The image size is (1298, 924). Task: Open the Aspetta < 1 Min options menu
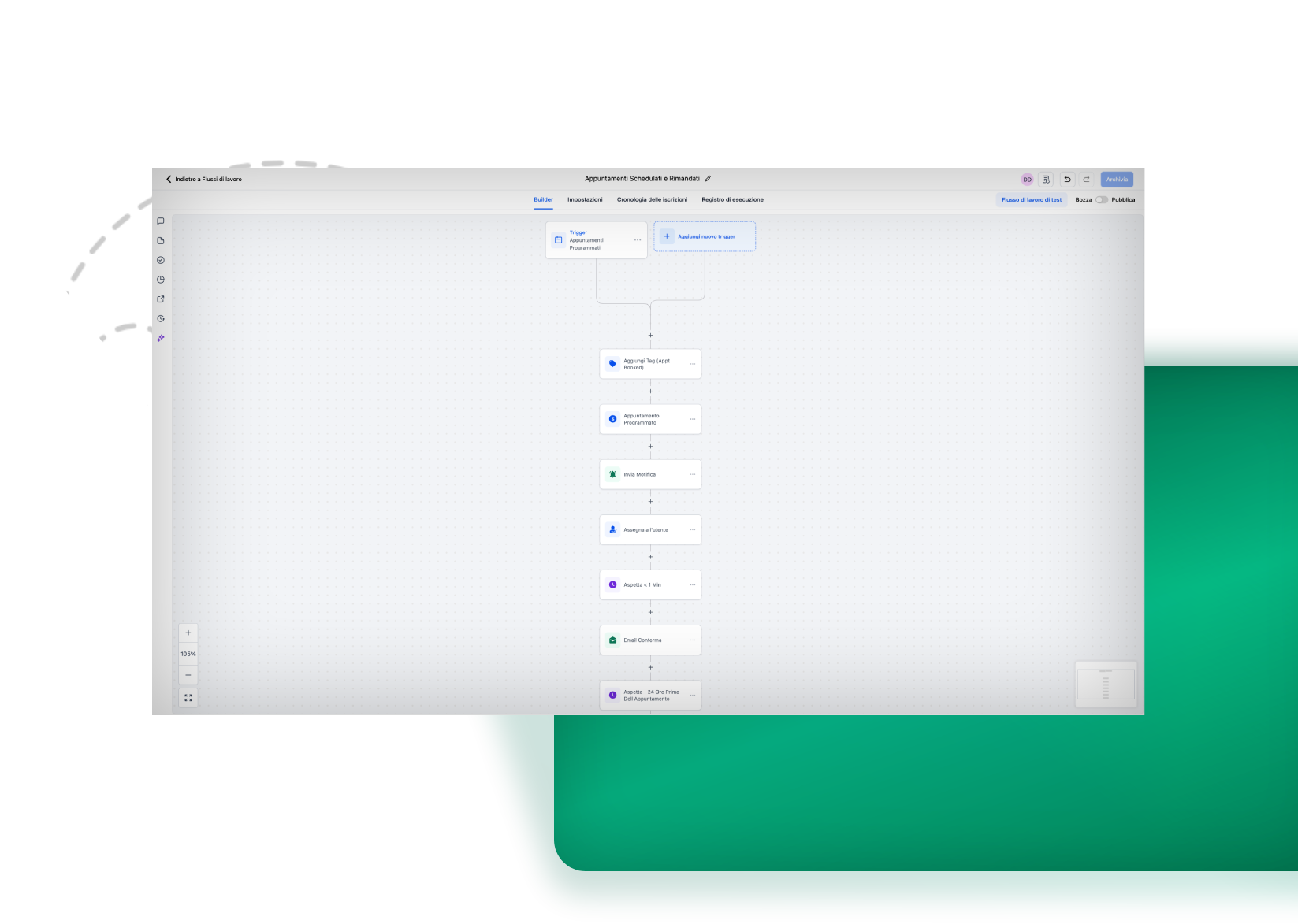[693, 584]
